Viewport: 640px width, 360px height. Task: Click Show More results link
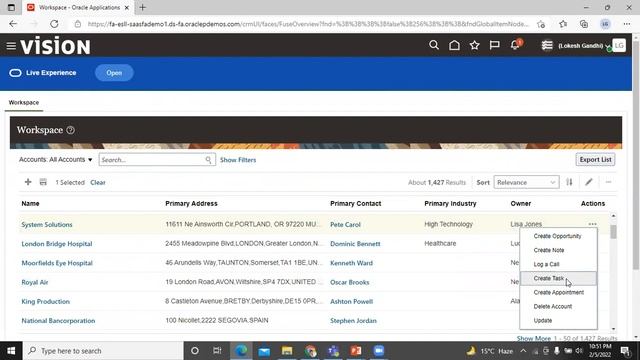(x=533, y=338)
